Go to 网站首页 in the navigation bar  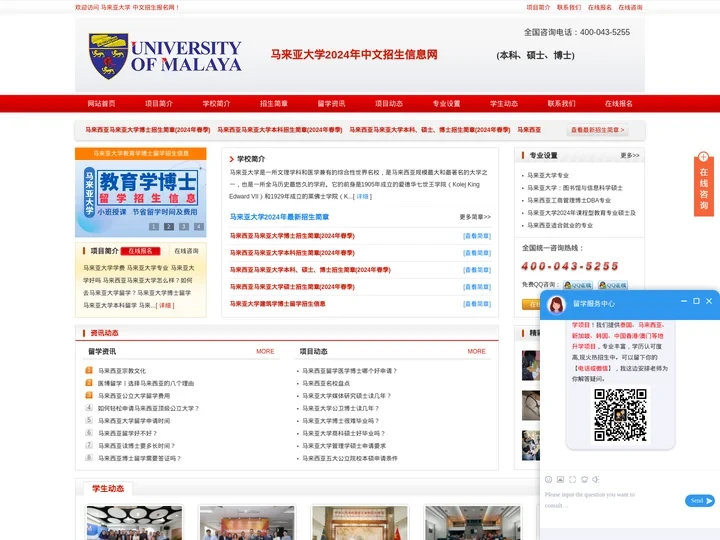point(101,104)
